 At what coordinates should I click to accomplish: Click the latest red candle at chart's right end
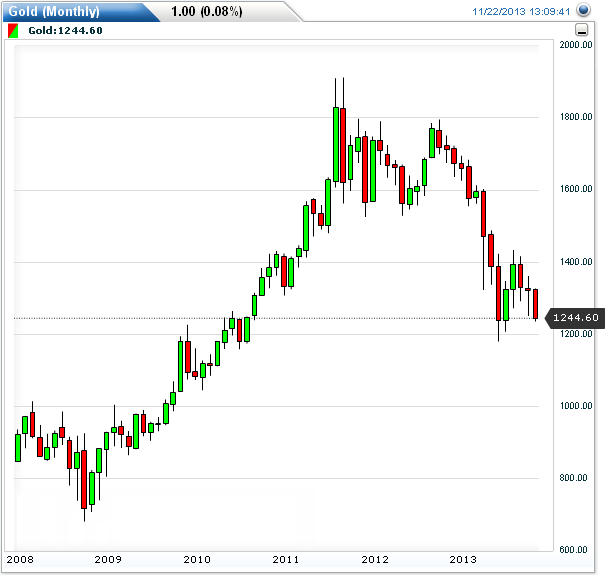[x=536, y=304]
